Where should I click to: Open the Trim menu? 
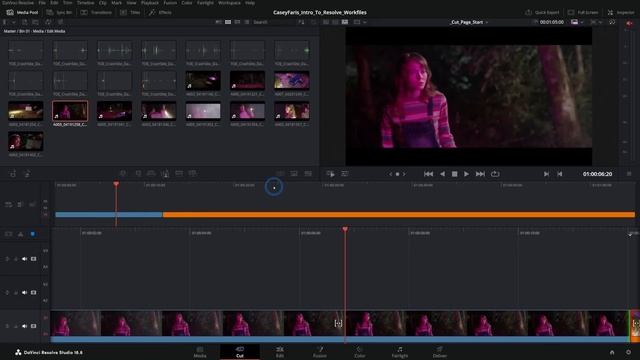click(x=67, y=3)
